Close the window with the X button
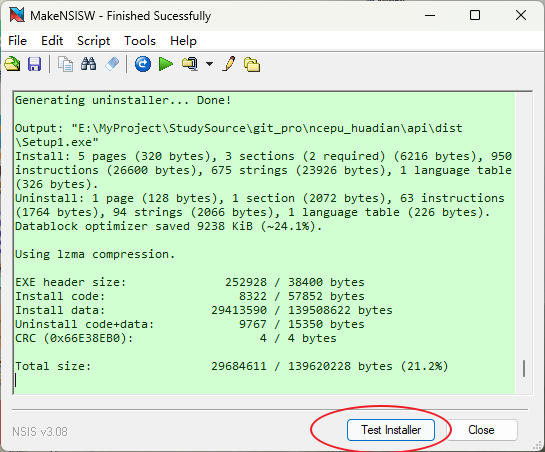Viewport: 545px width, 452px height. point(521,15)
